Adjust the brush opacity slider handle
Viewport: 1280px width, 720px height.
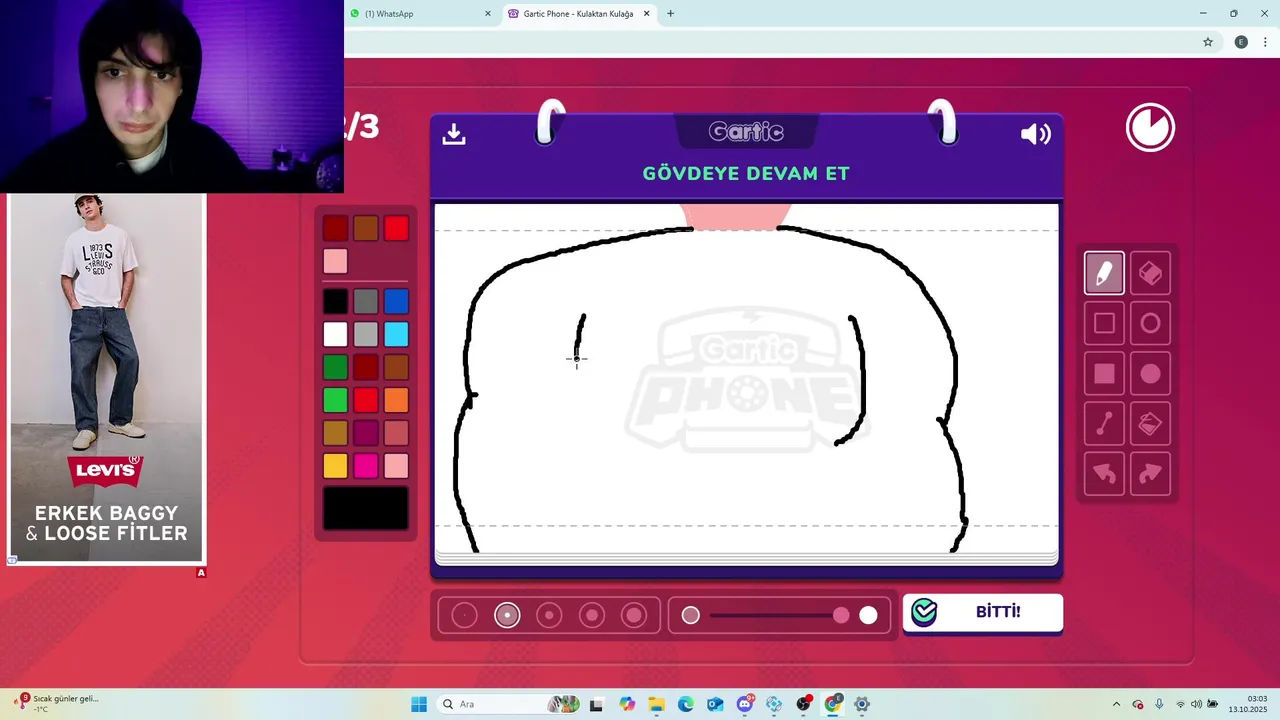click(841, 615)
